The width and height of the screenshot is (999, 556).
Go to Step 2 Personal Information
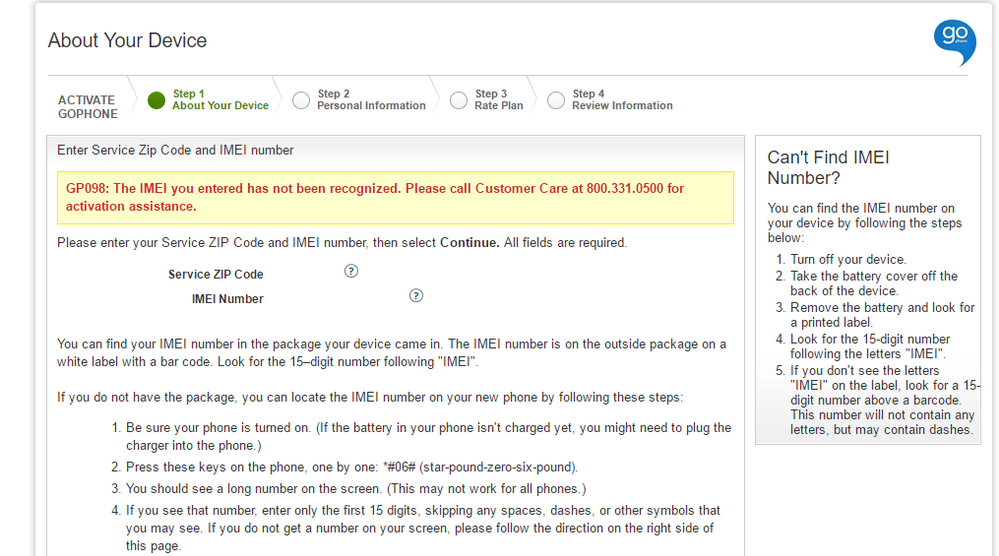[371, 100]
